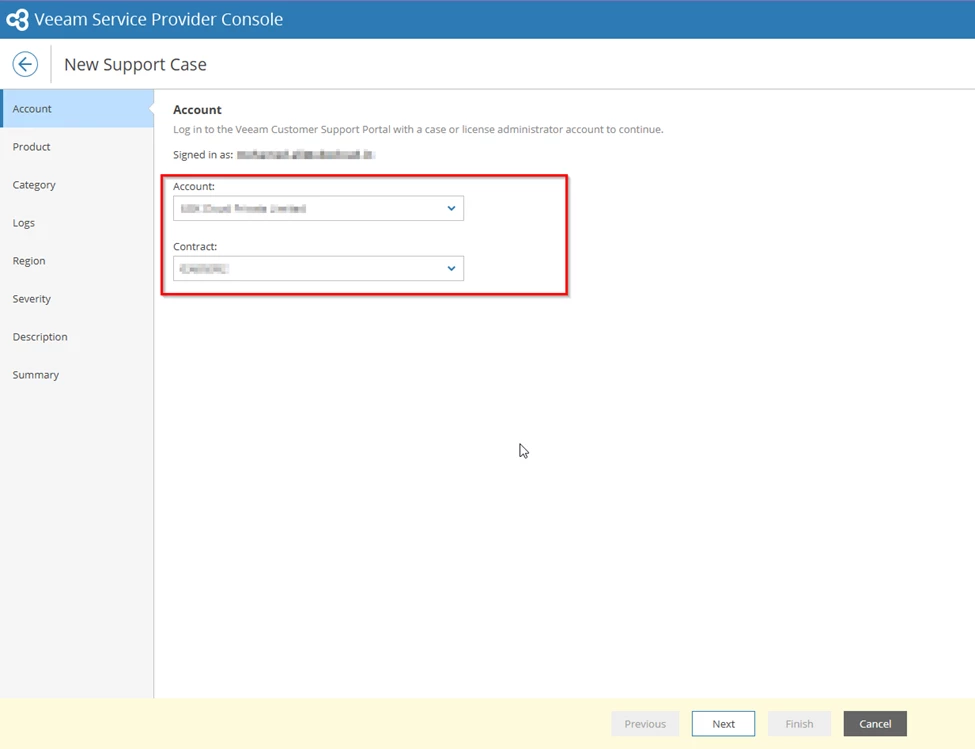The height and width of the screenshot is (749, 975).
Task: Click the disabled Previous button
Action: click(645, 724)
